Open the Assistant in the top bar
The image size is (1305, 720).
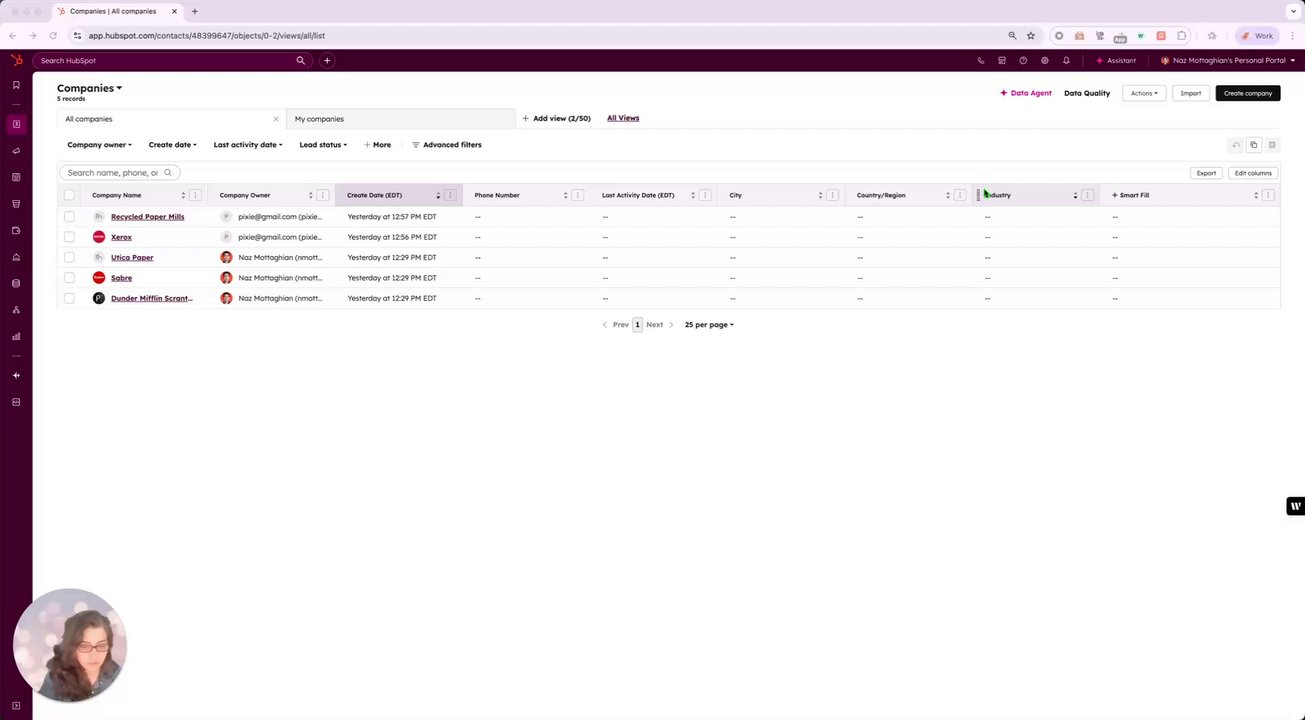tap(1116, 60)
